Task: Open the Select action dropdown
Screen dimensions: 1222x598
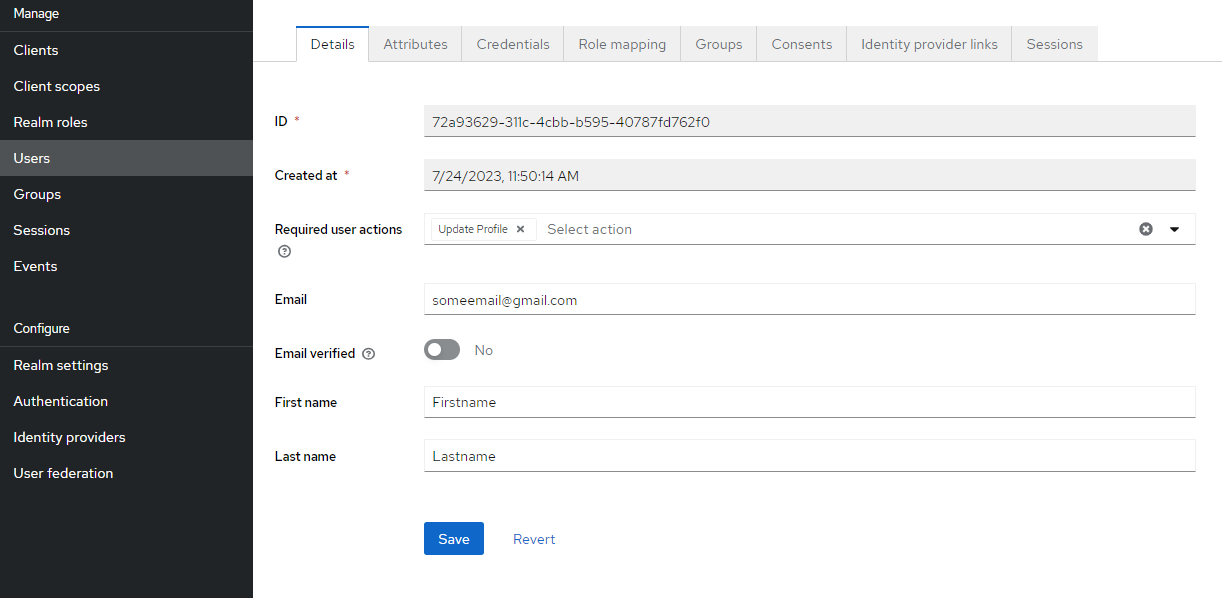Action: (1173, 229)
